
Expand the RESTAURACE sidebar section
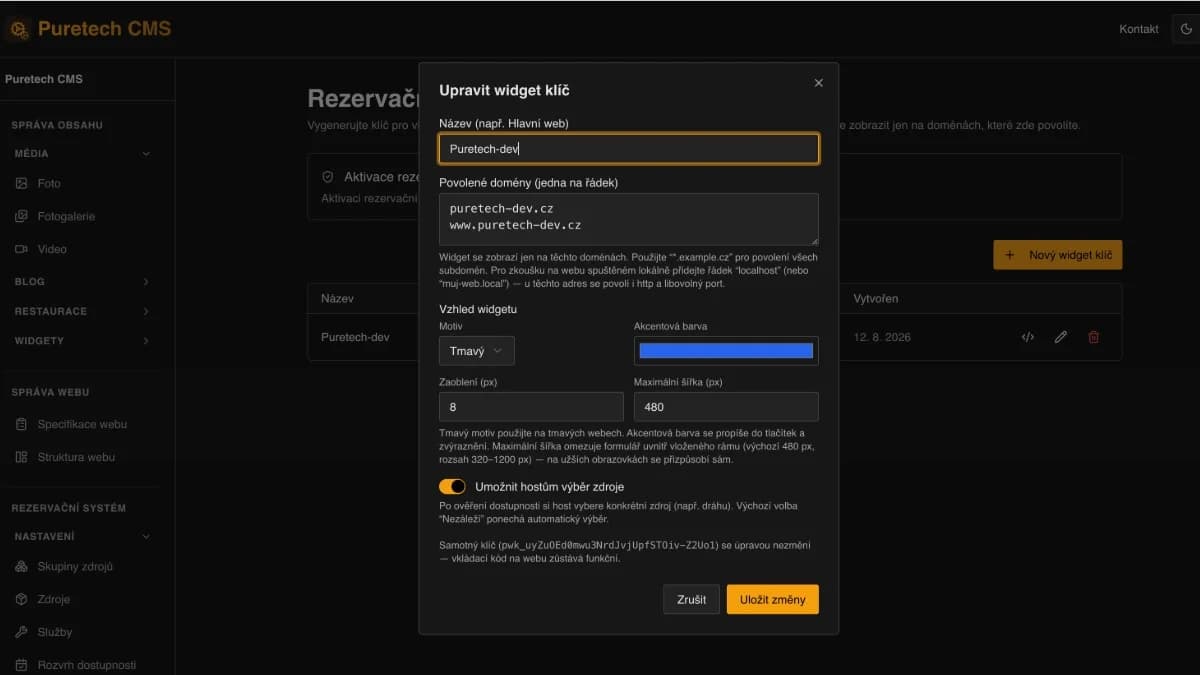82,311
